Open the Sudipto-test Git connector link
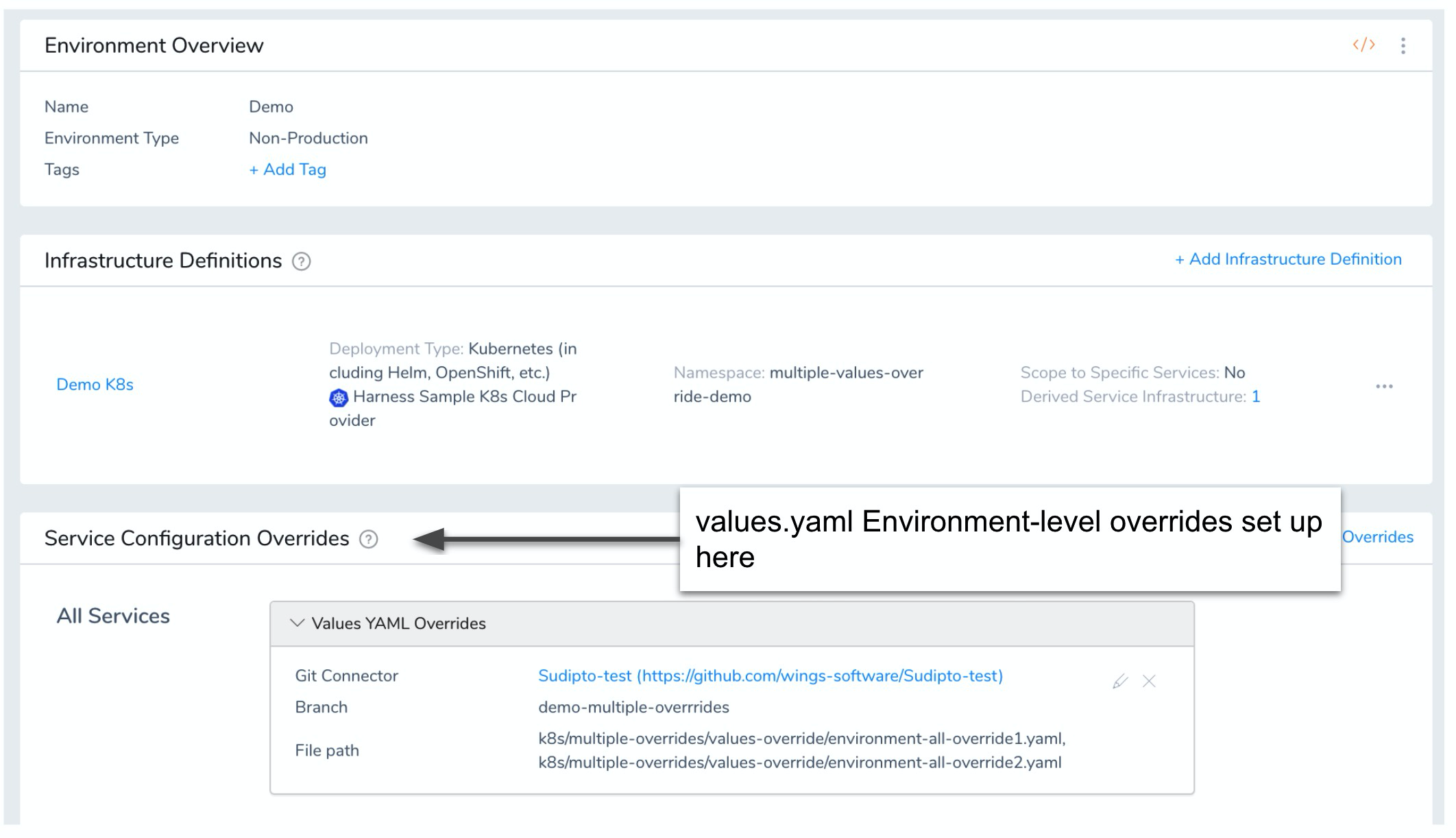Viewport: 1456px width, 838px height. (771, 676)
